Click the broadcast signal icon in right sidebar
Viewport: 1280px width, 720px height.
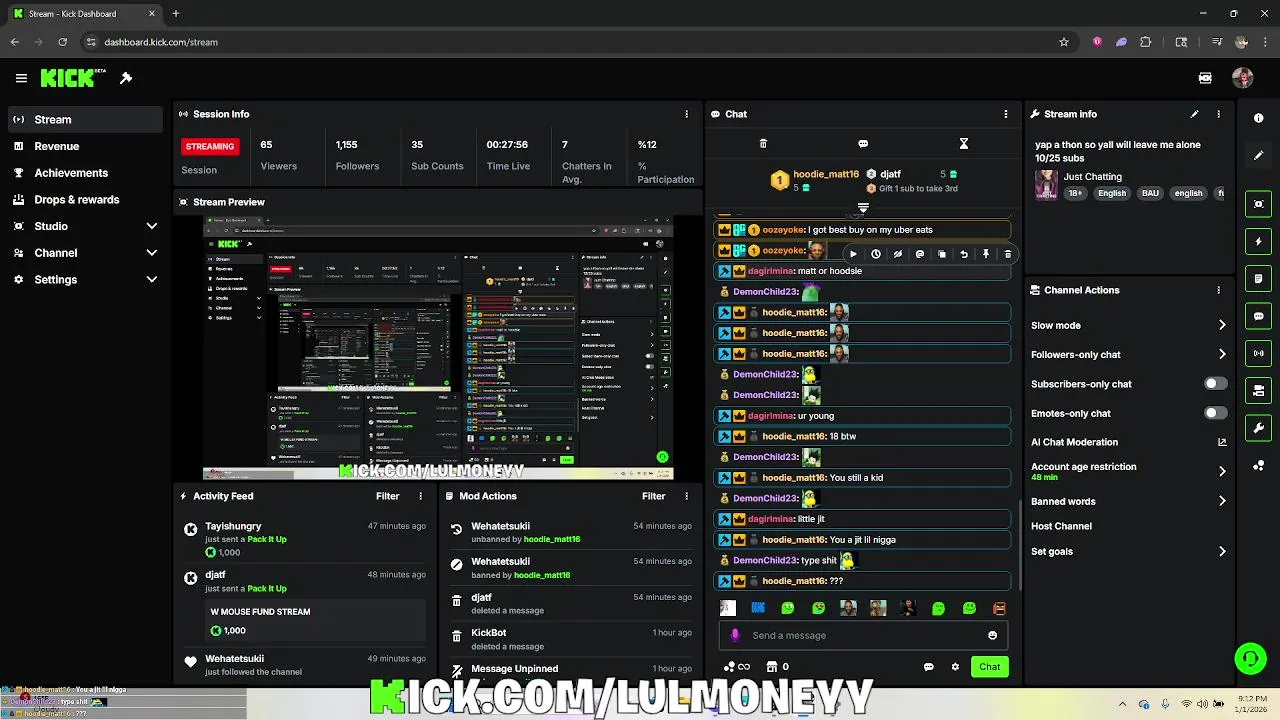point(1258,353)
